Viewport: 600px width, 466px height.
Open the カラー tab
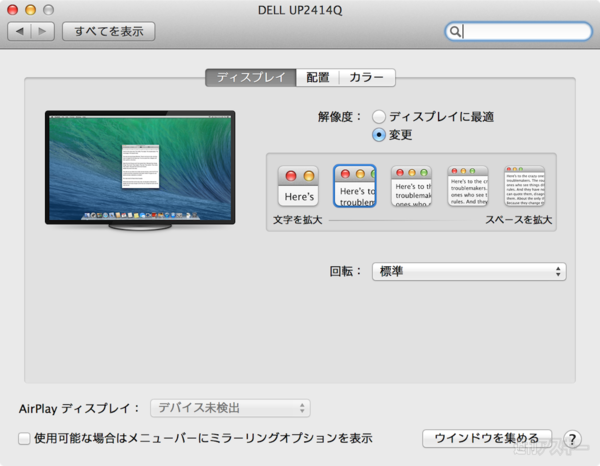click(x=367, y=78)
